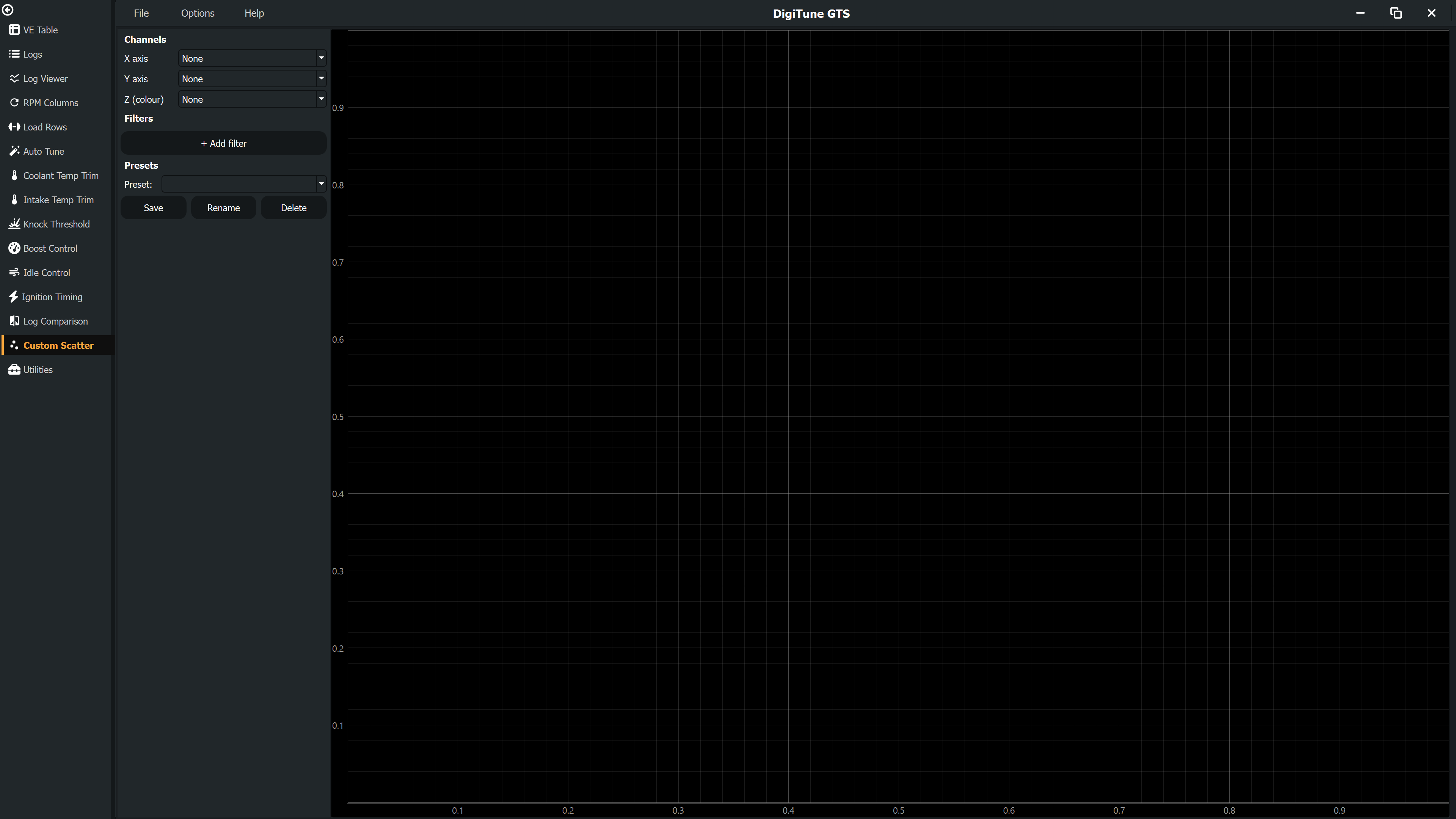Image resolution: width=1456 pixels, height=819 pixels.
Task: Click the Idle Control wind icon
Action: coord(14,273)
